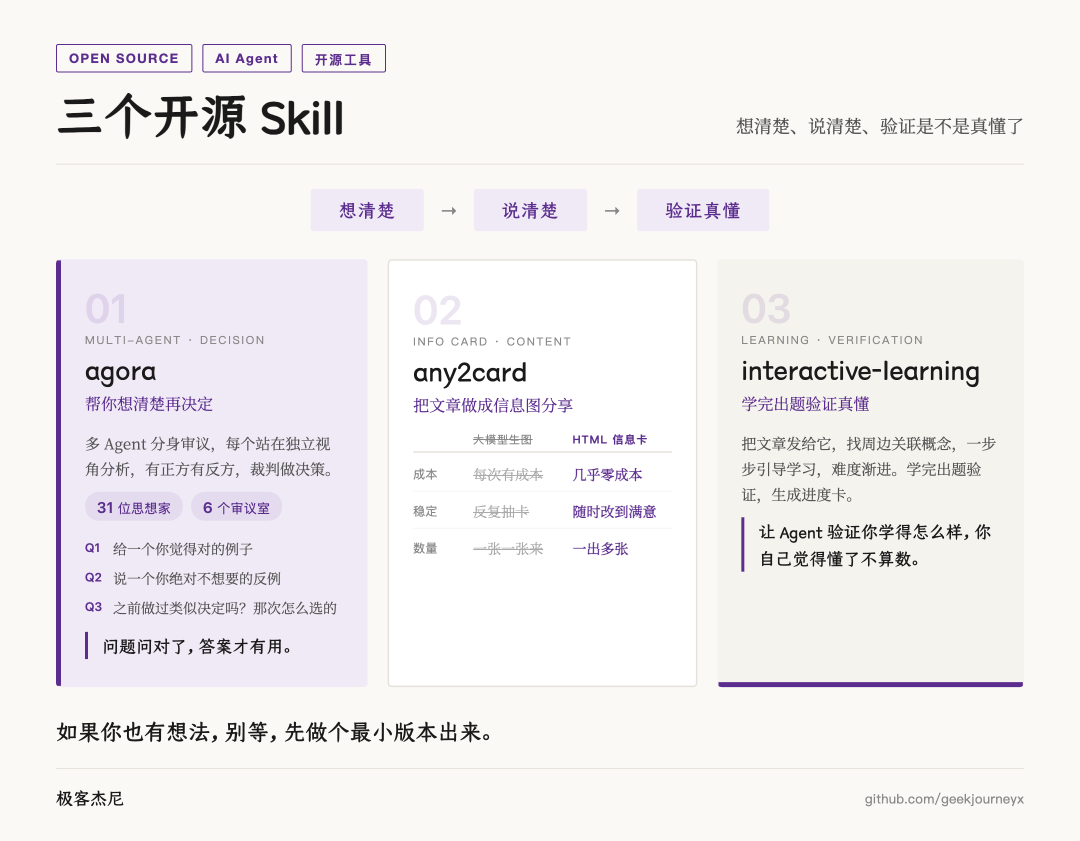Click the 极客杰尼 author name
The image size is (1080, 841).
(x=90, y=799)
